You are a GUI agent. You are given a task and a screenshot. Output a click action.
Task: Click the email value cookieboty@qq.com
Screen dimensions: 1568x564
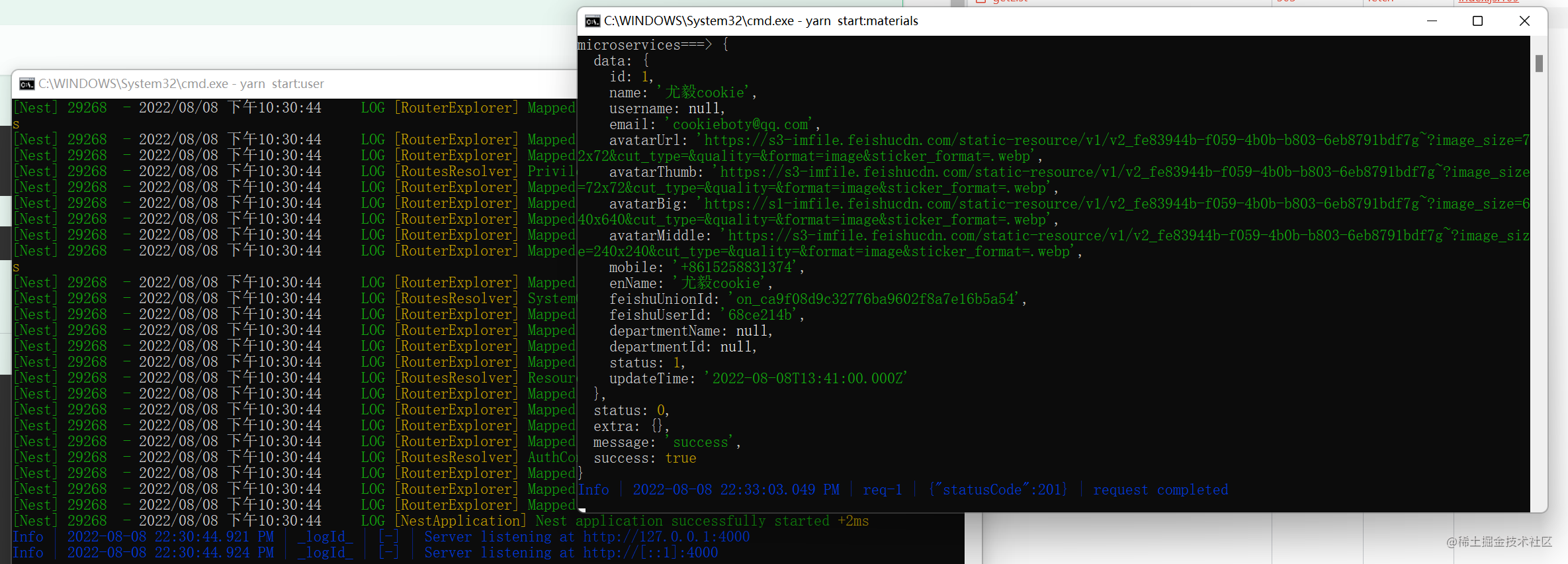coord(740,124)
